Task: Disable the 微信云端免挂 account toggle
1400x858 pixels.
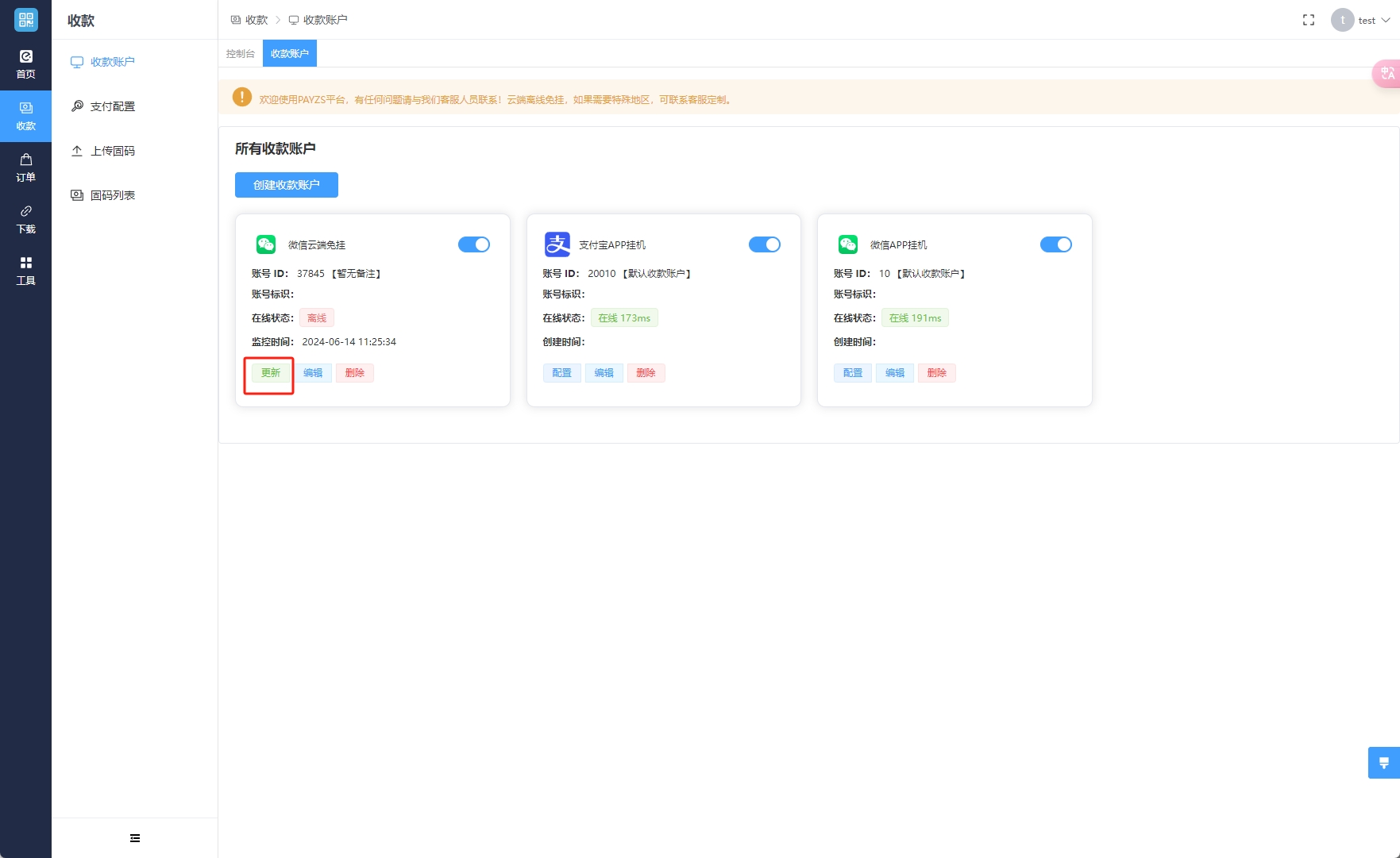Action: tap(474, 244)
